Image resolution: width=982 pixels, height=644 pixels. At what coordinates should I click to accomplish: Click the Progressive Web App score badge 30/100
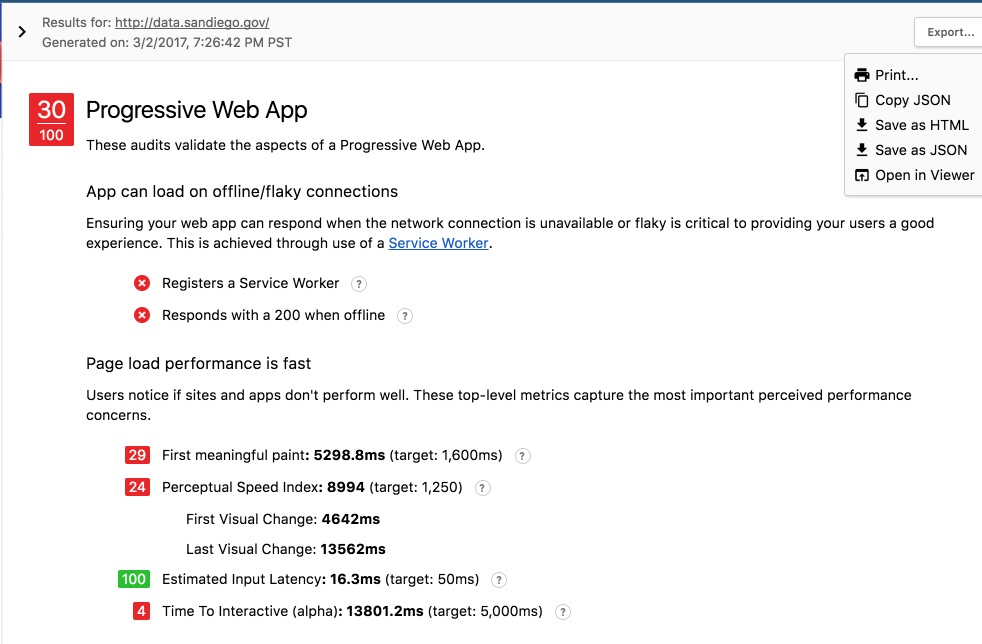(51, 120)
